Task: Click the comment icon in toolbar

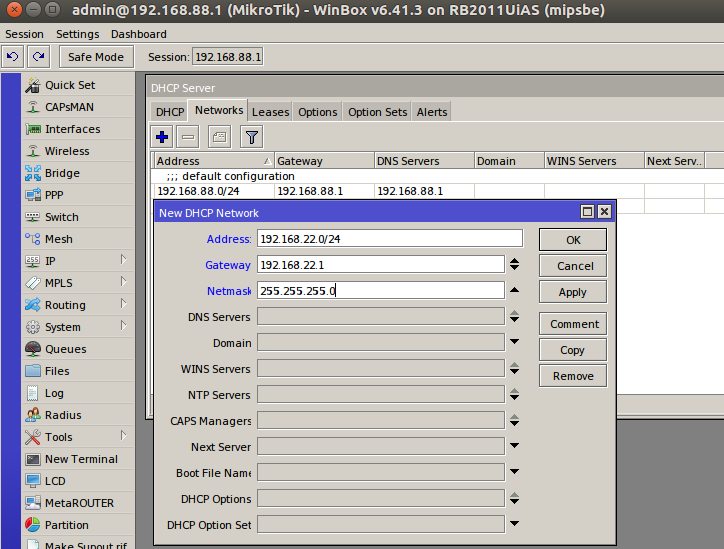Action: 219,136
